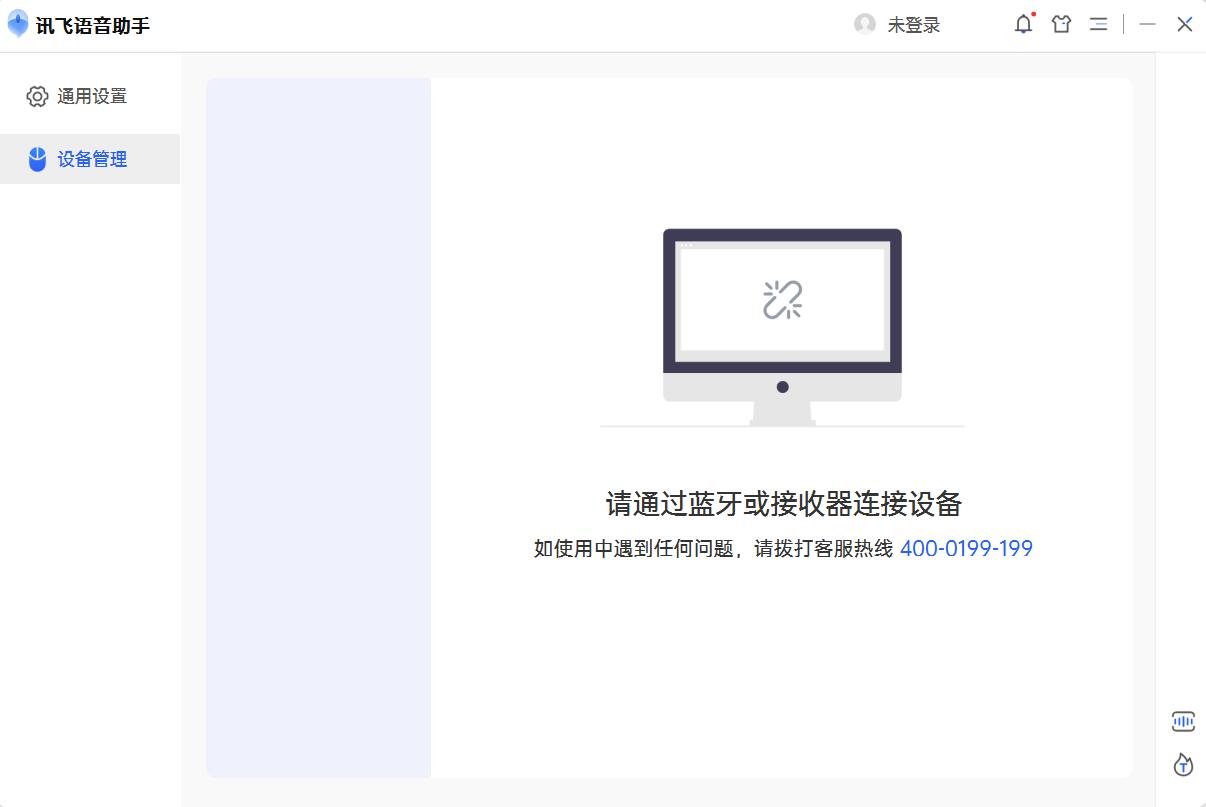The height and width of the screenshot is (807, 1206).
Task: Open skin themes via the shirt icon
Action: (1061, 25)
